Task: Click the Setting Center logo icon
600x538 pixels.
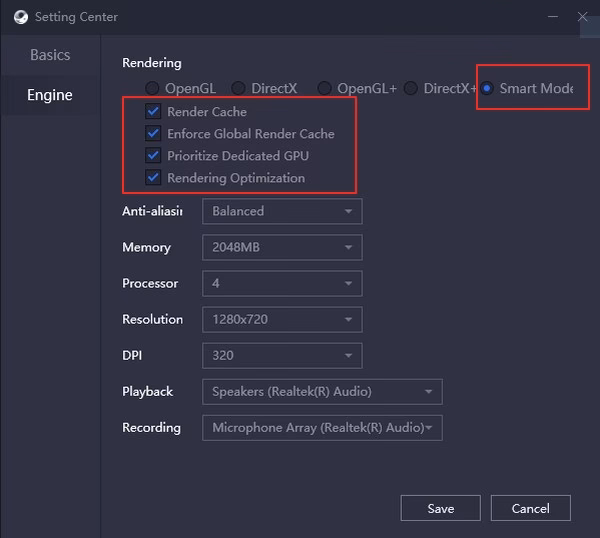Action: click(18, 17)
